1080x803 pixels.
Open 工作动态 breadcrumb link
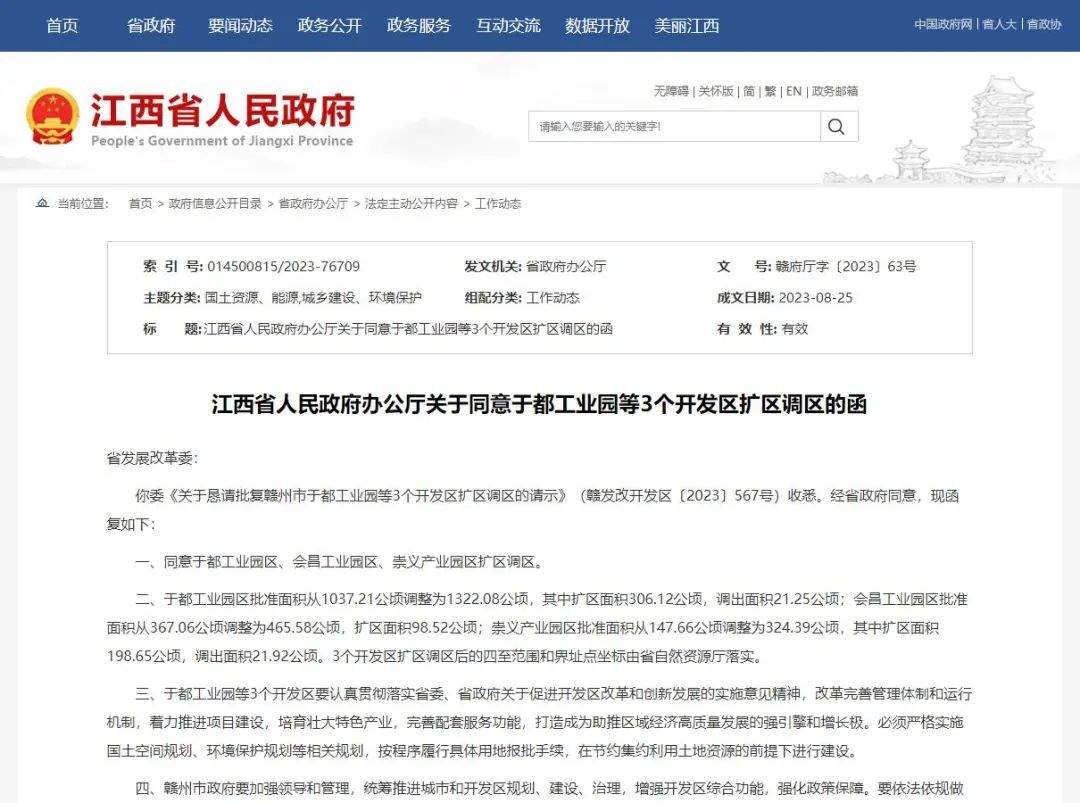[x=500, y=203]
